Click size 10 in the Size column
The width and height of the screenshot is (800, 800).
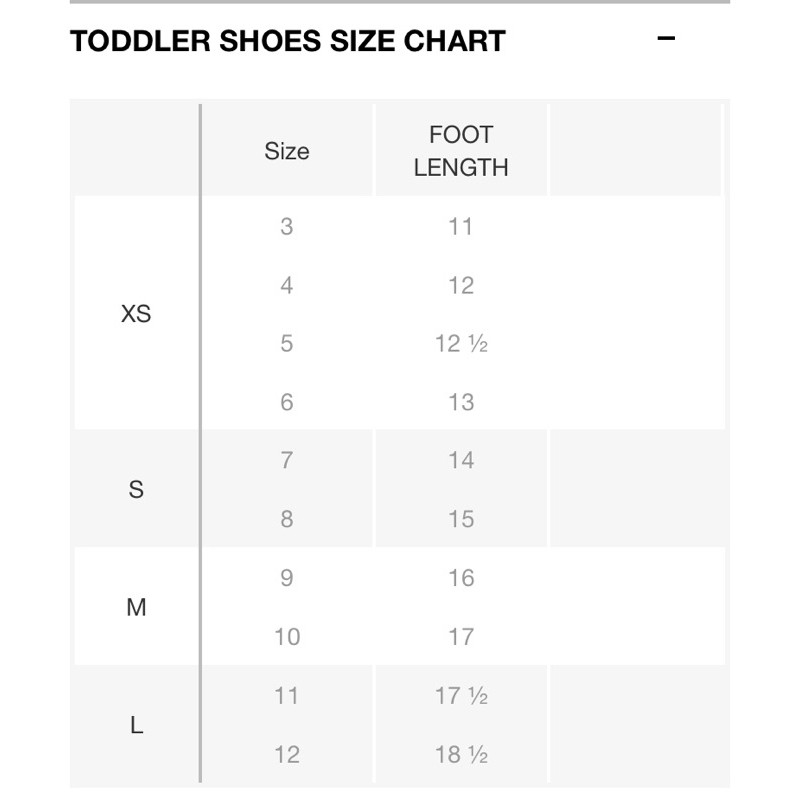287,637
